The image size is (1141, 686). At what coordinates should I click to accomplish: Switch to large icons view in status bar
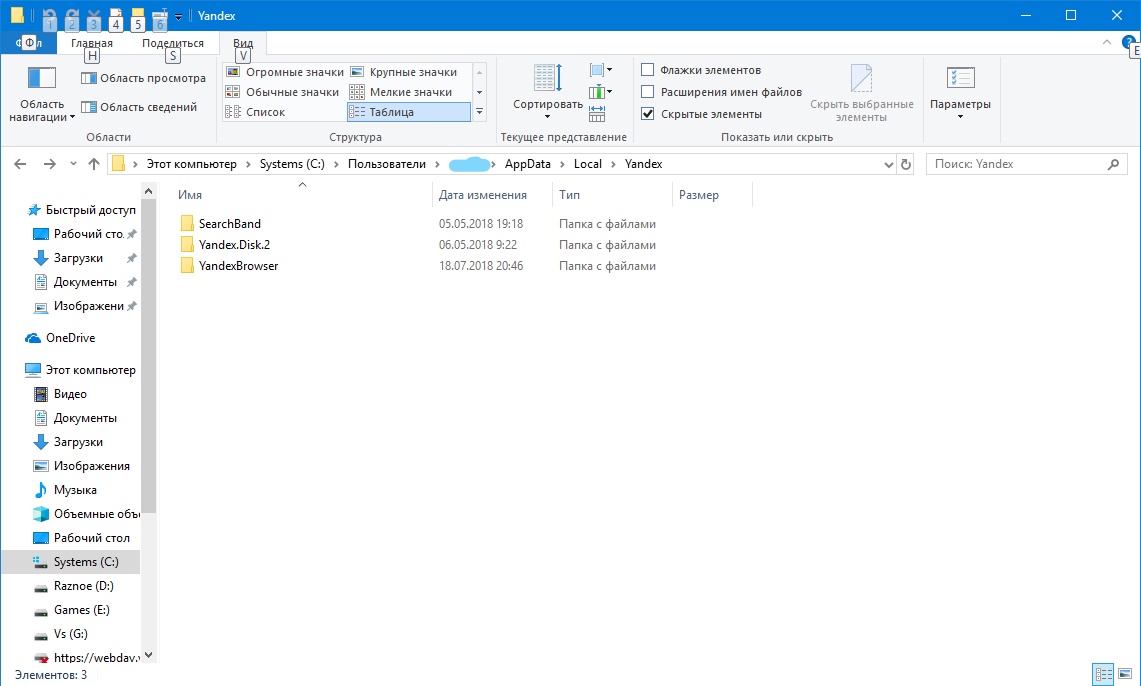point(1126,674)
